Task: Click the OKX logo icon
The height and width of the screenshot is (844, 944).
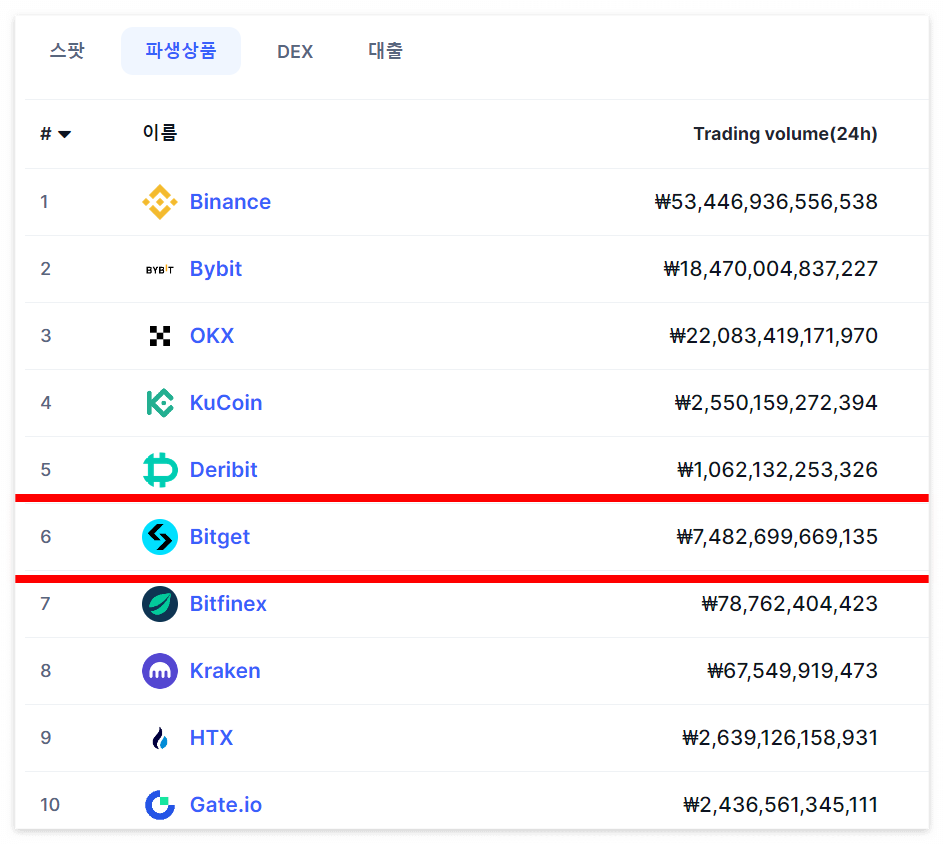Action: pos(160,336)
